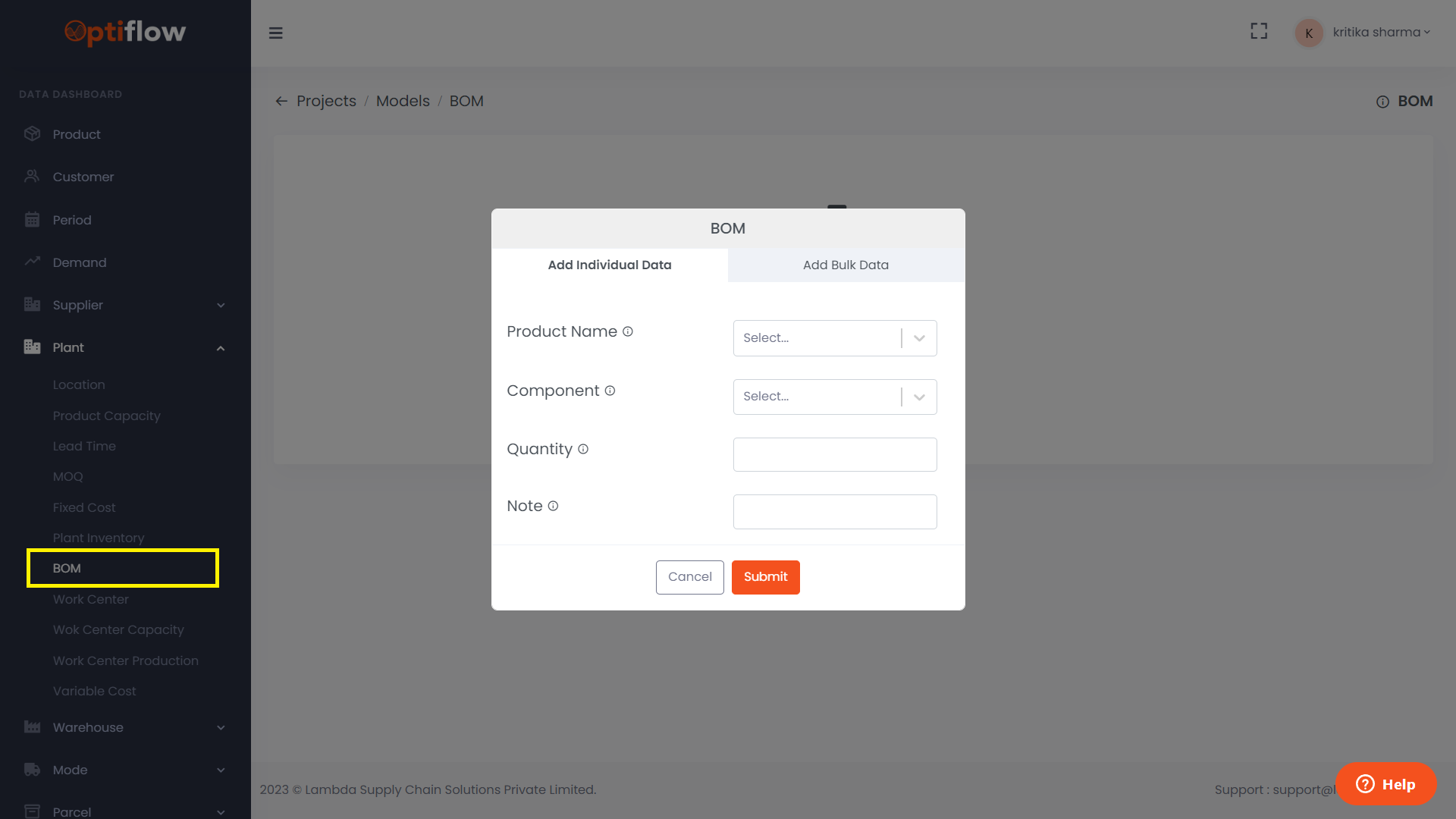Screen dimensions: 1456x819
Task: Click the Quantity info icon
Action: [583, 449]
